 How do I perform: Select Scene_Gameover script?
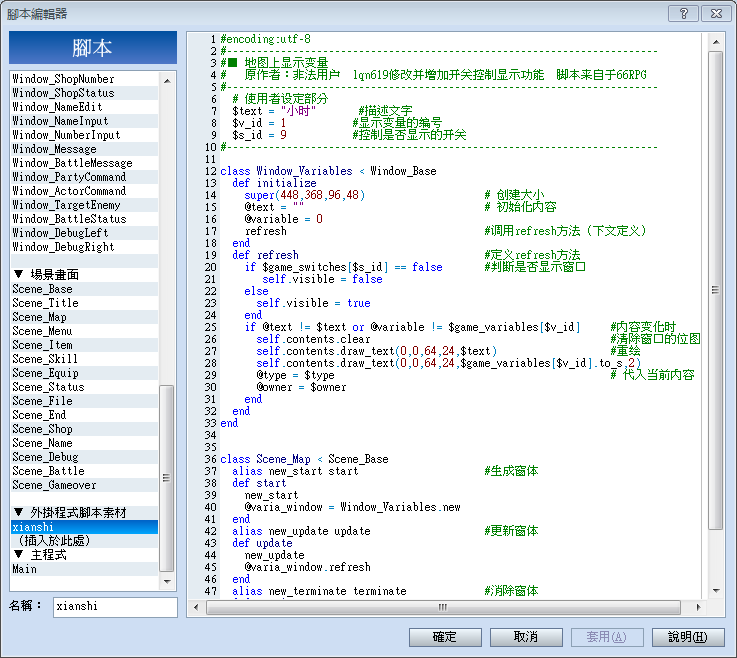point(85,485)
